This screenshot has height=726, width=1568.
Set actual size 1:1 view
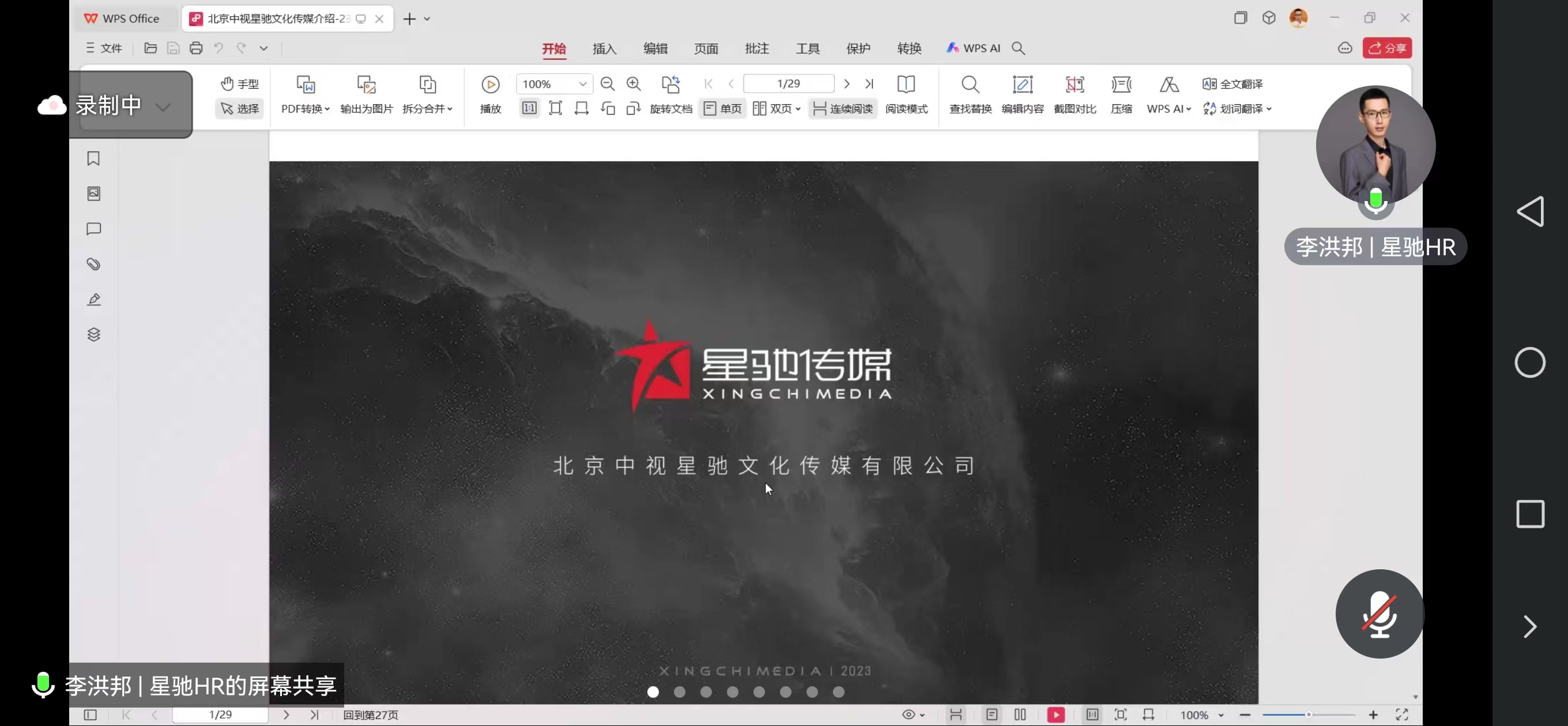[530, 108]
